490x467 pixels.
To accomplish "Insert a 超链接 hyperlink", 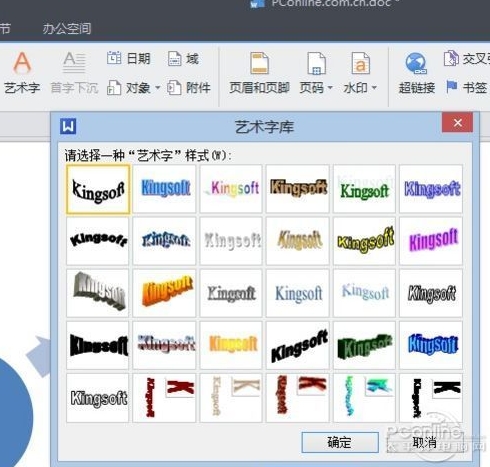I will point(417,73).
